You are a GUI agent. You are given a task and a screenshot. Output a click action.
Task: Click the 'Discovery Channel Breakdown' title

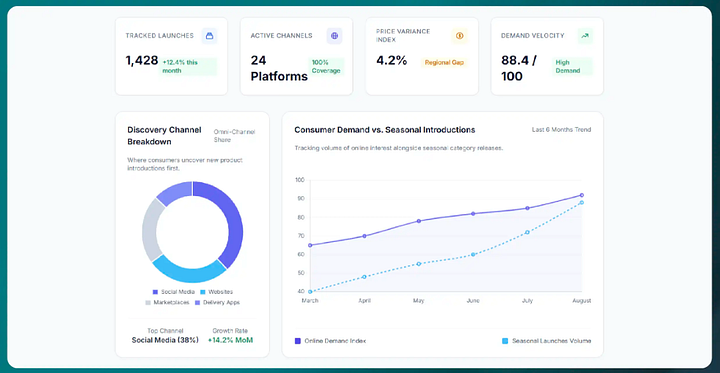click(164, 136)
